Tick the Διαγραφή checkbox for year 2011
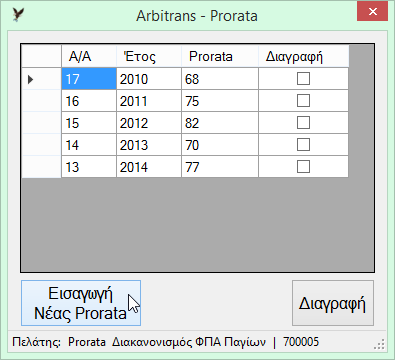 tap(303, 101)
